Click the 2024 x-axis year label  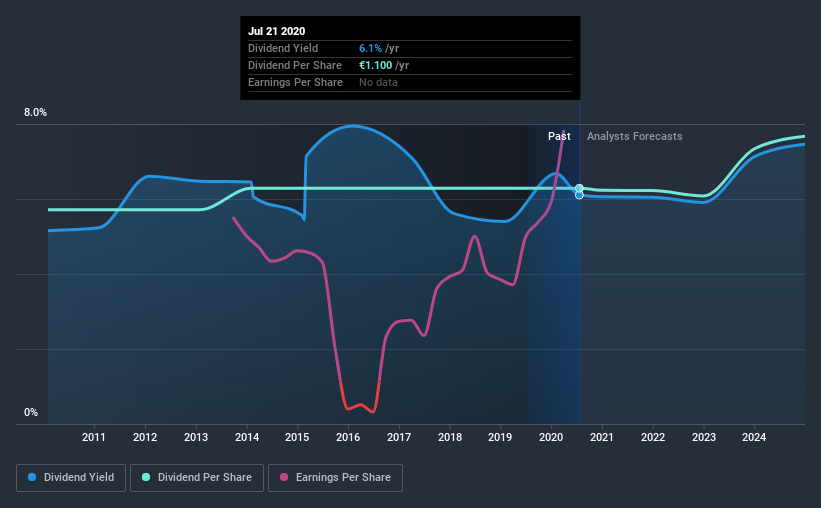tap(754, 437)
